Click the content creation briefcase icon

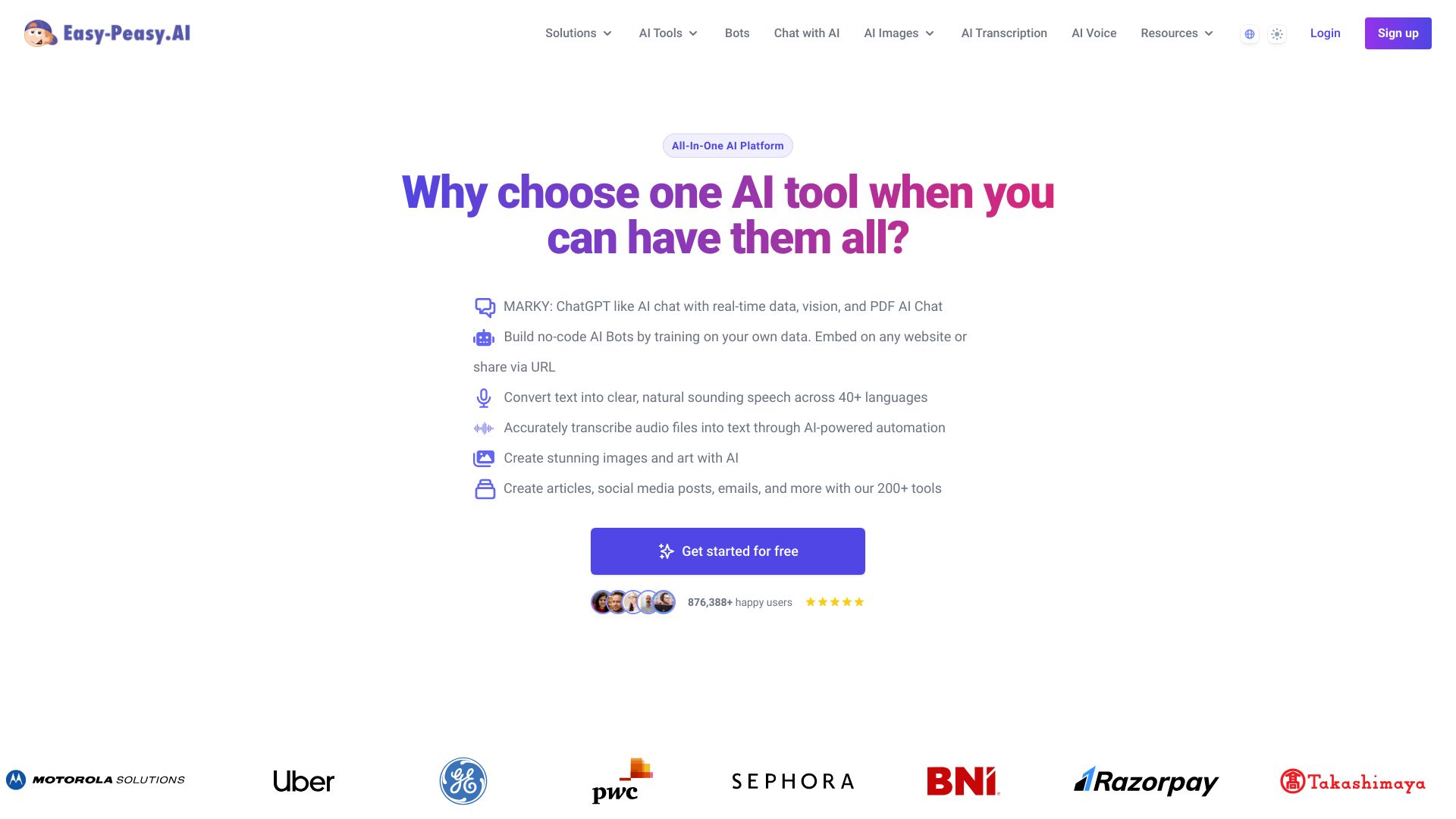pyautogui.click(x=483, y=489)
